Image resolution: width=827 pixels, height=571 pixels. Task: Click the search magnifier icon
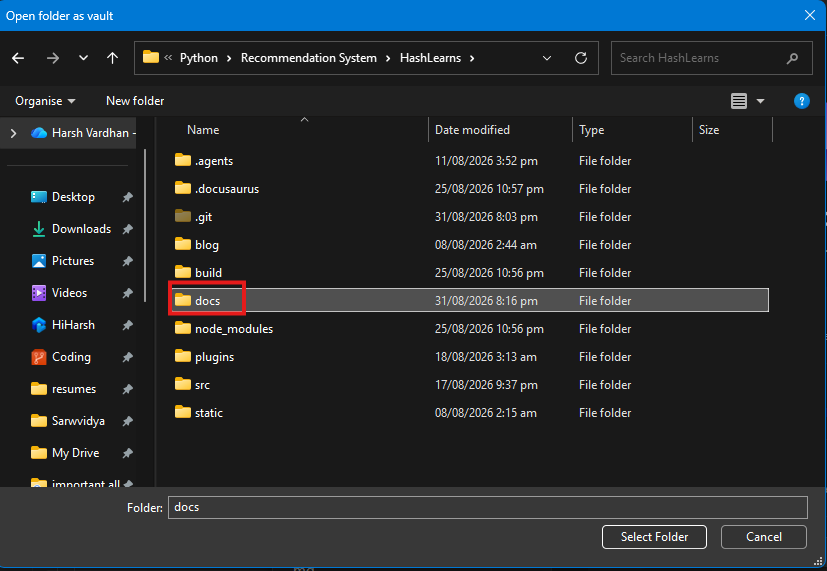pyautogui.click(x=792, y=58)
